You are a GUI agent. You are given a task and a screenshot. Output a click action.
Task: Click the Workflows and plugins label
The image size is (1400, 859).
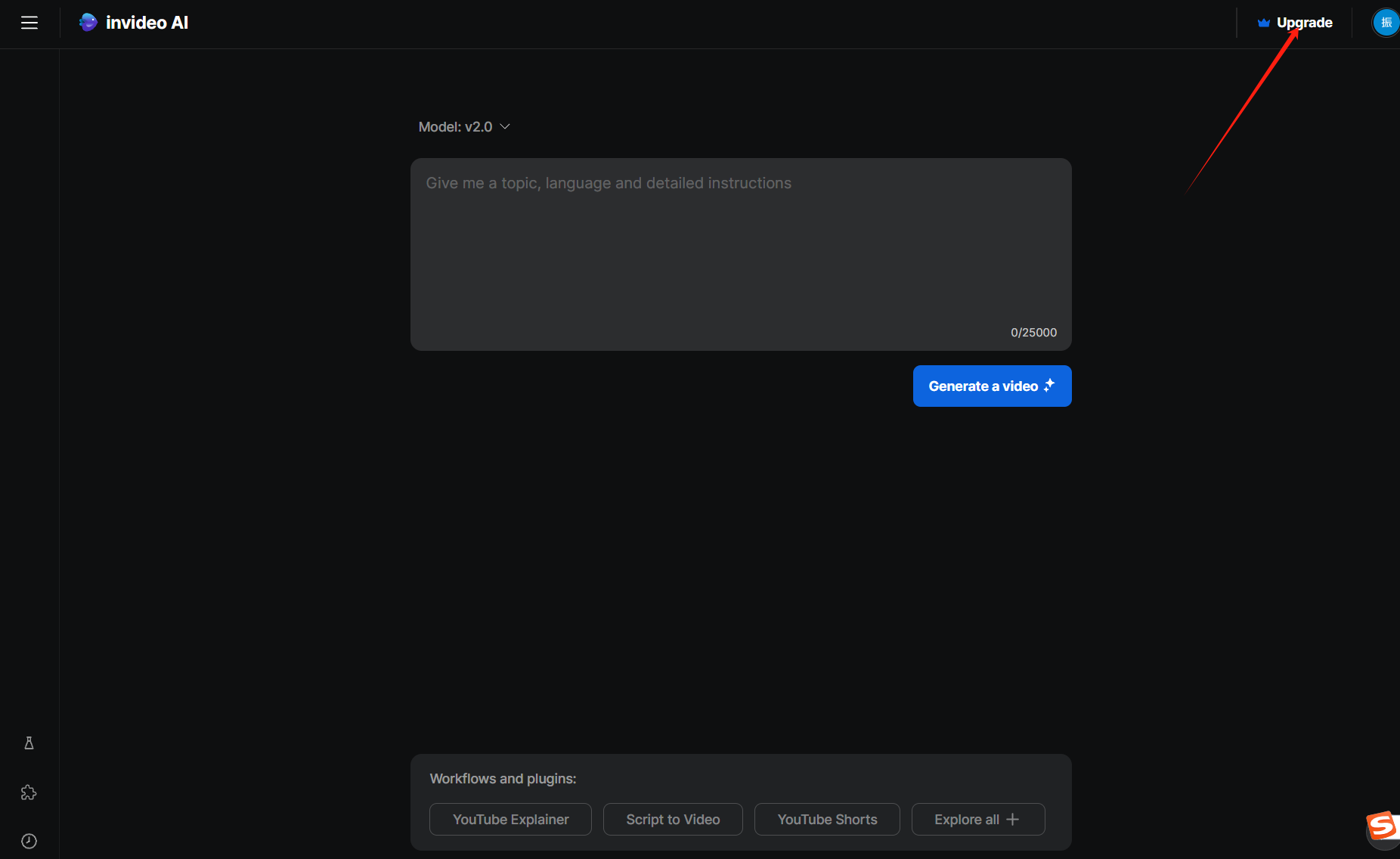click(503, 779)
